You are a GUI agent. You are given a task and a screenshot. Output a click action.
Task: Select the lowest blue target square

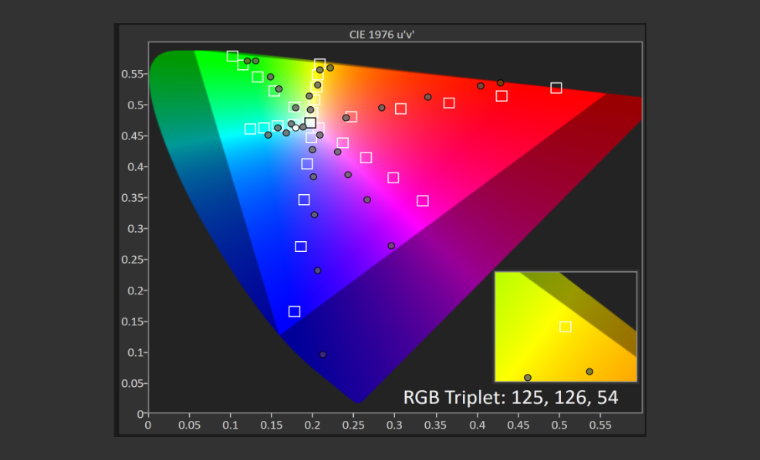[x=294, y=311]
